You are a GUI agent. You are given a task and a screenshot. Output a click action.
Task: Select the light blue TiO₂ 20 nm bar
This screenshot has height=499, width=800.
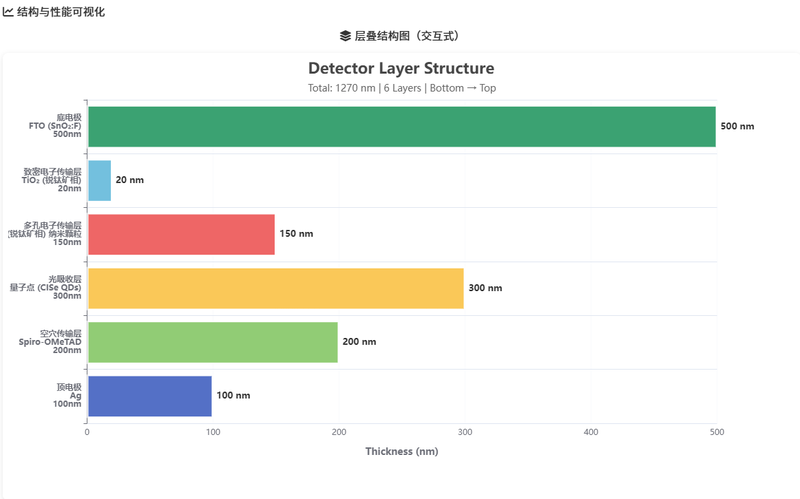[99, 180]
